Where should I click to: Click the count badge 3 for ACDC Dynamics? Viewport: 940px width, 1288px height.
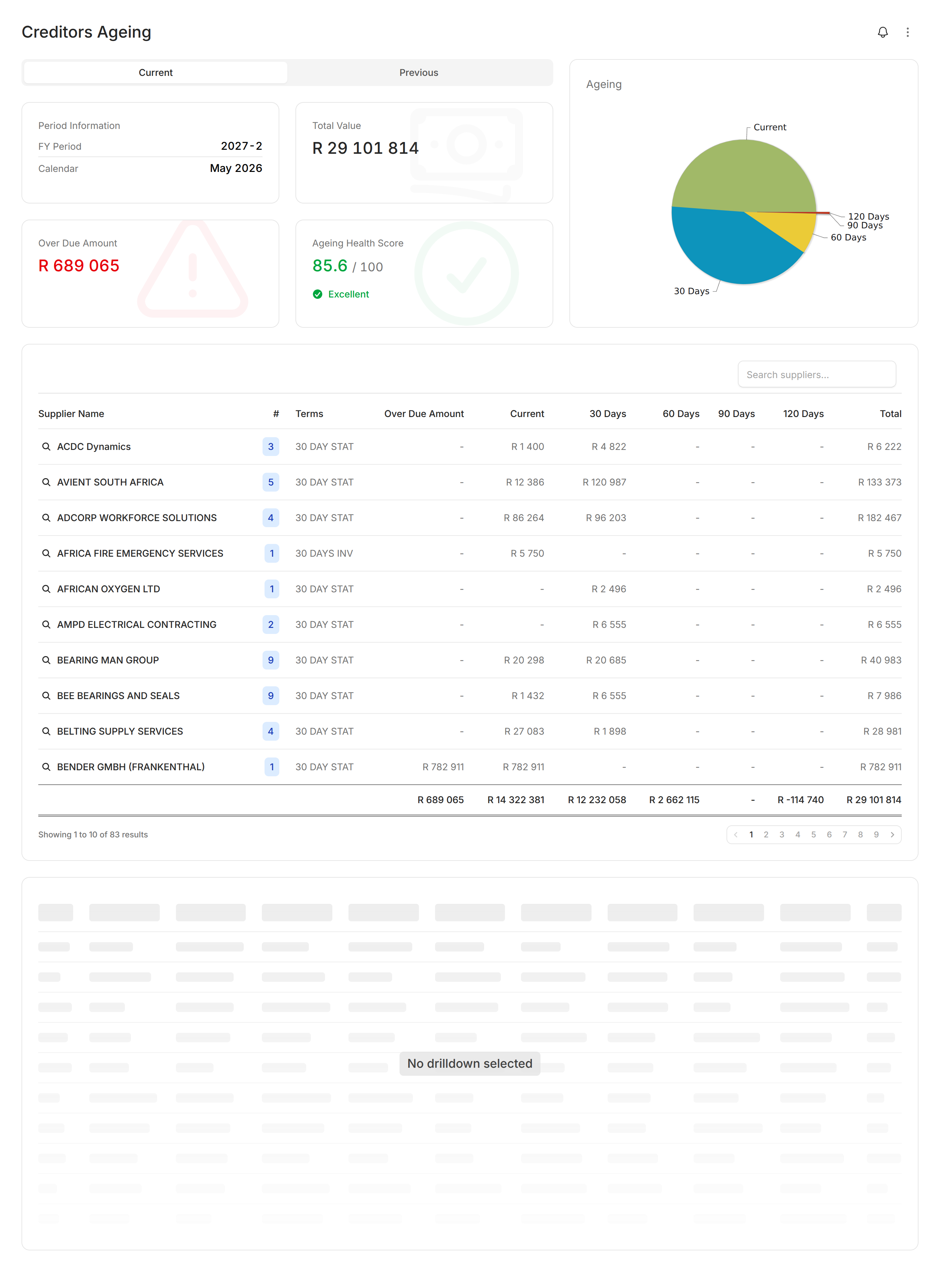click(271, 447)
